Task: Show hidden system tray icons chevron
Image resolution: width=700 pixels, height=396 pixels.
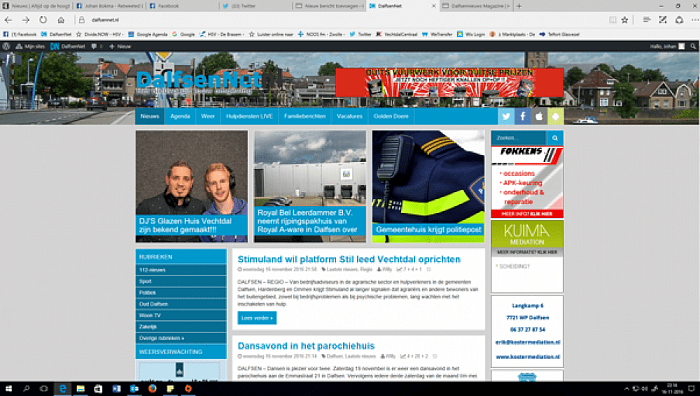Action: pyautogui.click(x=626, y=388)
